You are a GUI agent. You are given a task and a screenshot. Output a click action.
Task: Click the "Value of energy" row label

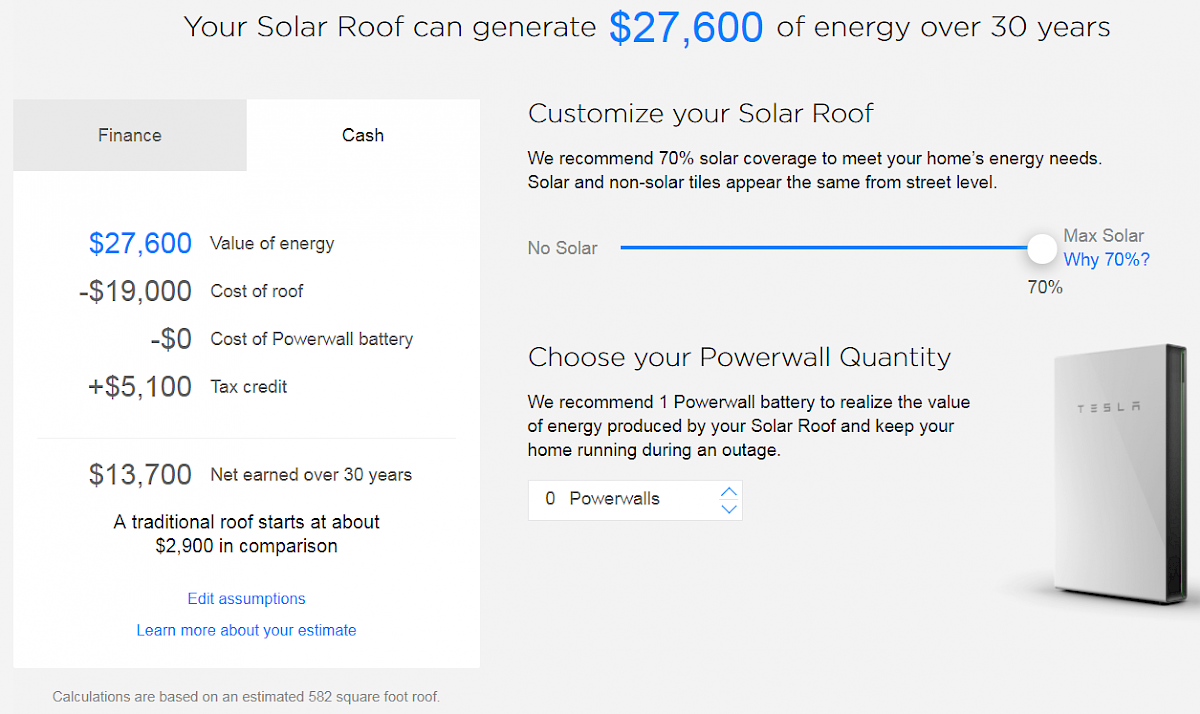[272, 243]
